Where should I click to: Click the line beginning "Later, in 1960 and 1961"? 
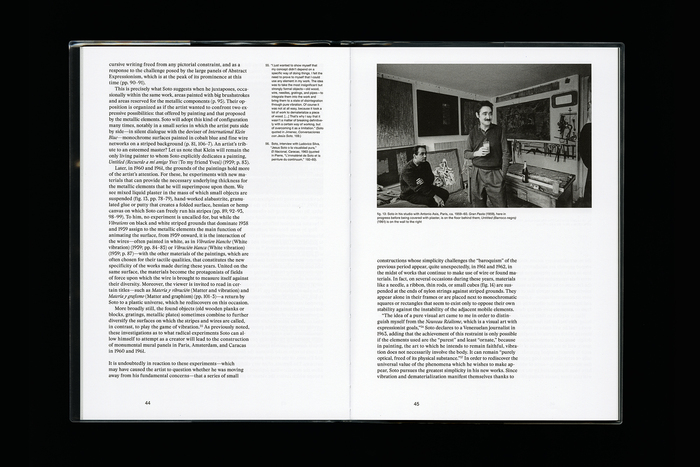tap(182, 168)
